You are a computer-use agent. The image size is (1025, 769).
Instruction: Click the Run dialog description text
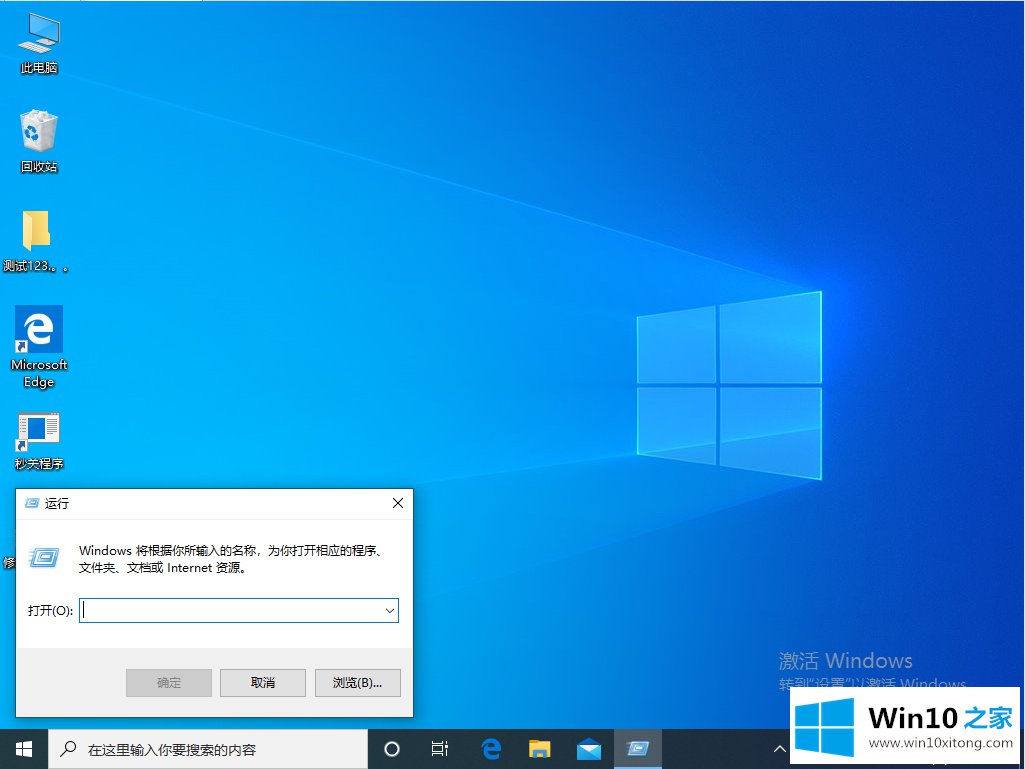[x=231, y=559]
